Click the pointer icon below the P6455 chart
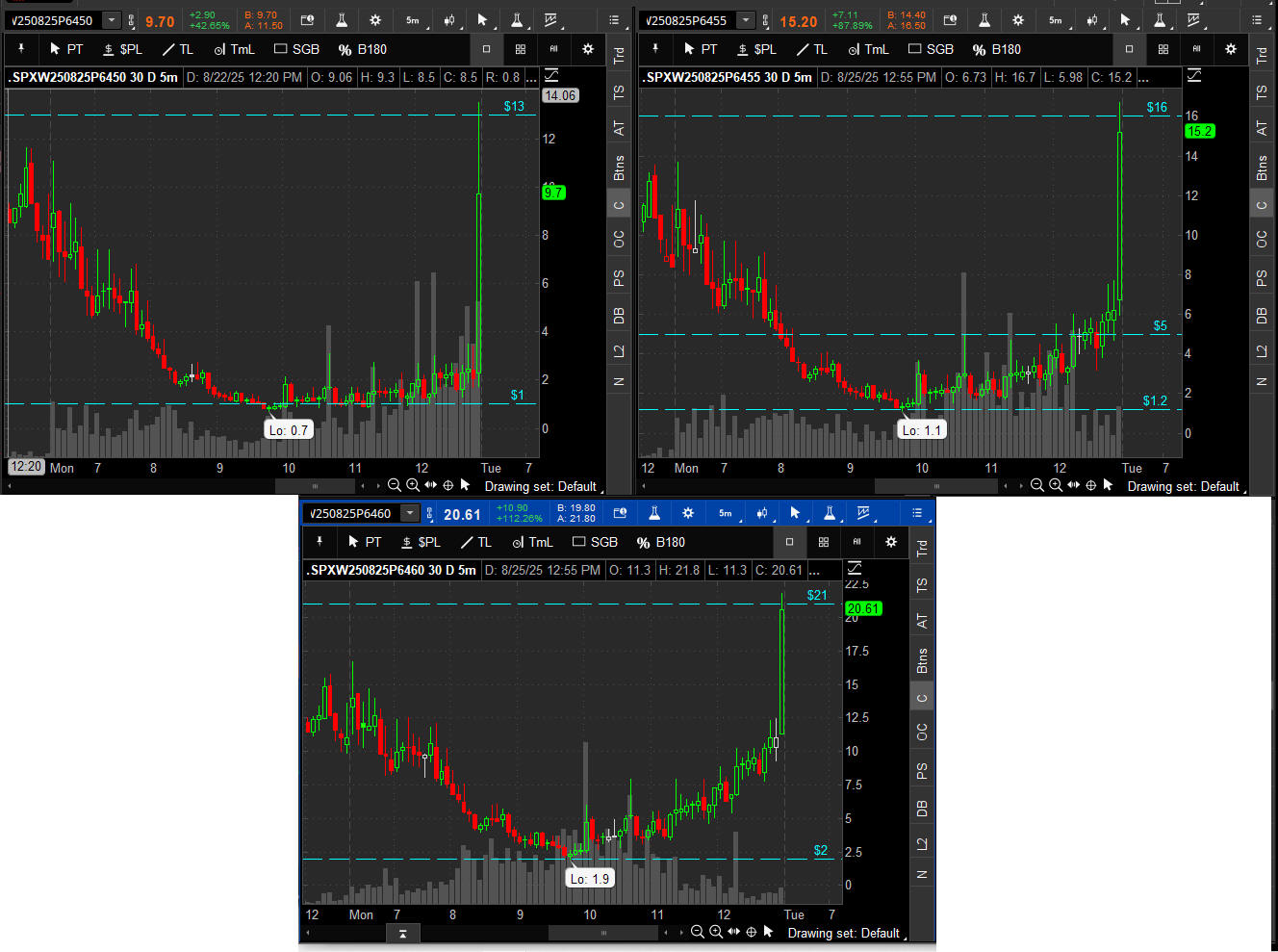The height and width of the screenshot is (952, 1278). click(x=1108, y=485)
